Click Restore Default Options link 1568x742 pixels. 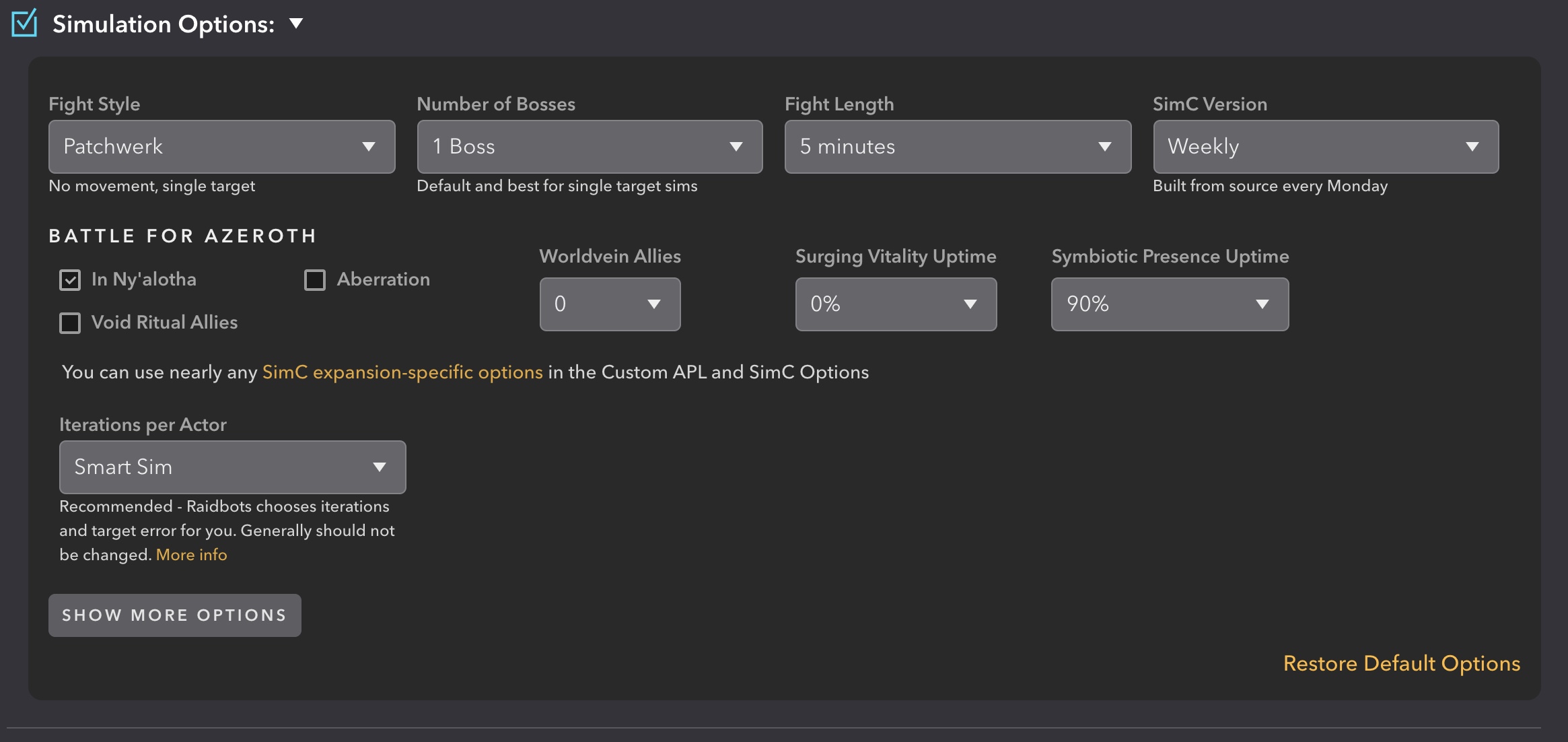(x=1401, y=664)
